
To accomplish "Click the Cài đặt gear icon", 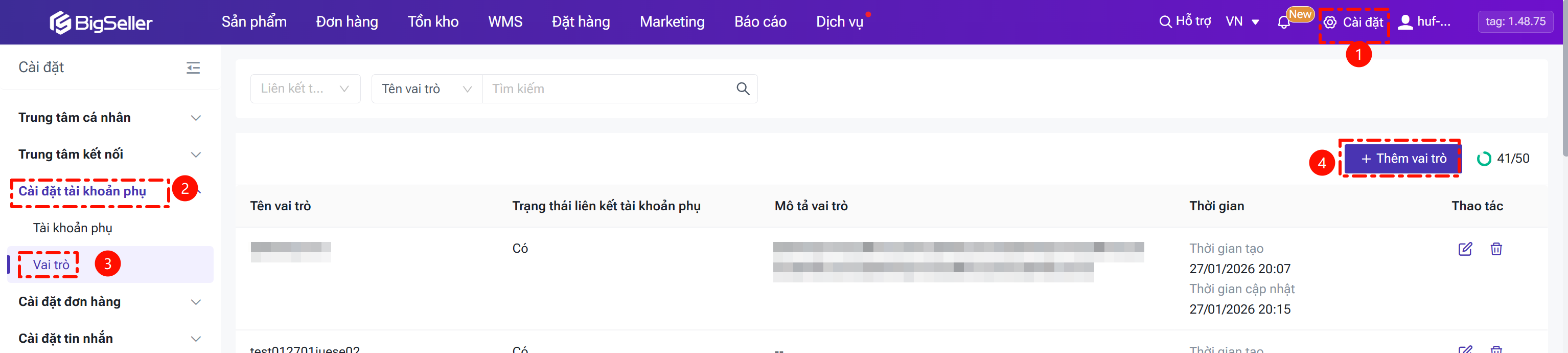I will click(1330, 23).
